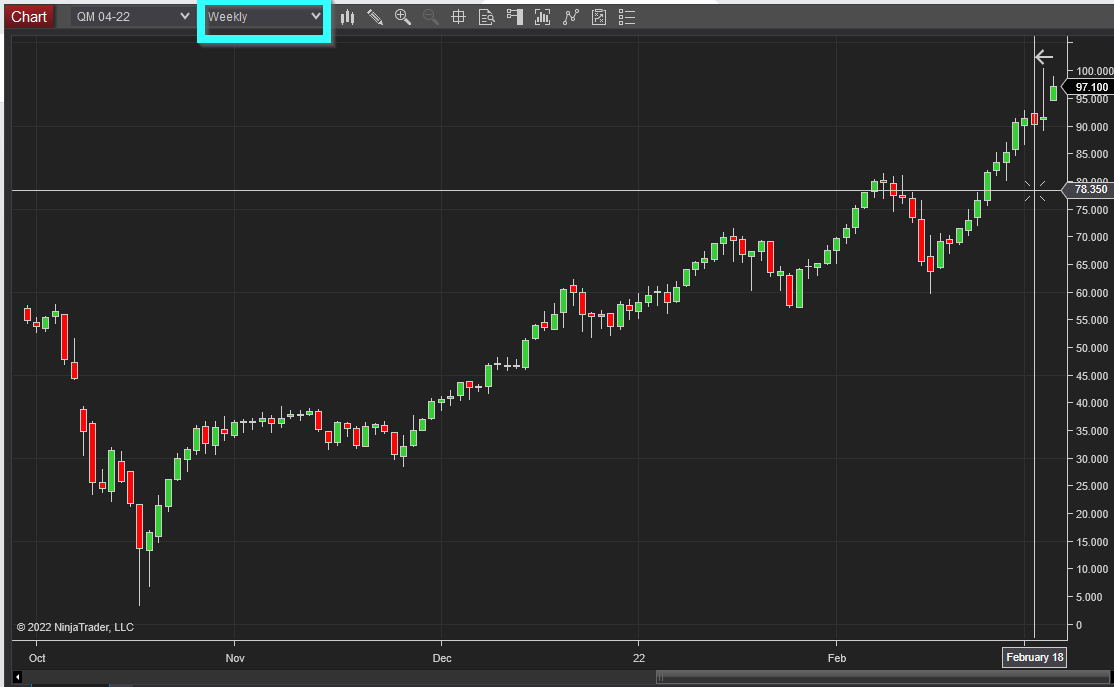Open the chart style bars icon

click(347, 17)
